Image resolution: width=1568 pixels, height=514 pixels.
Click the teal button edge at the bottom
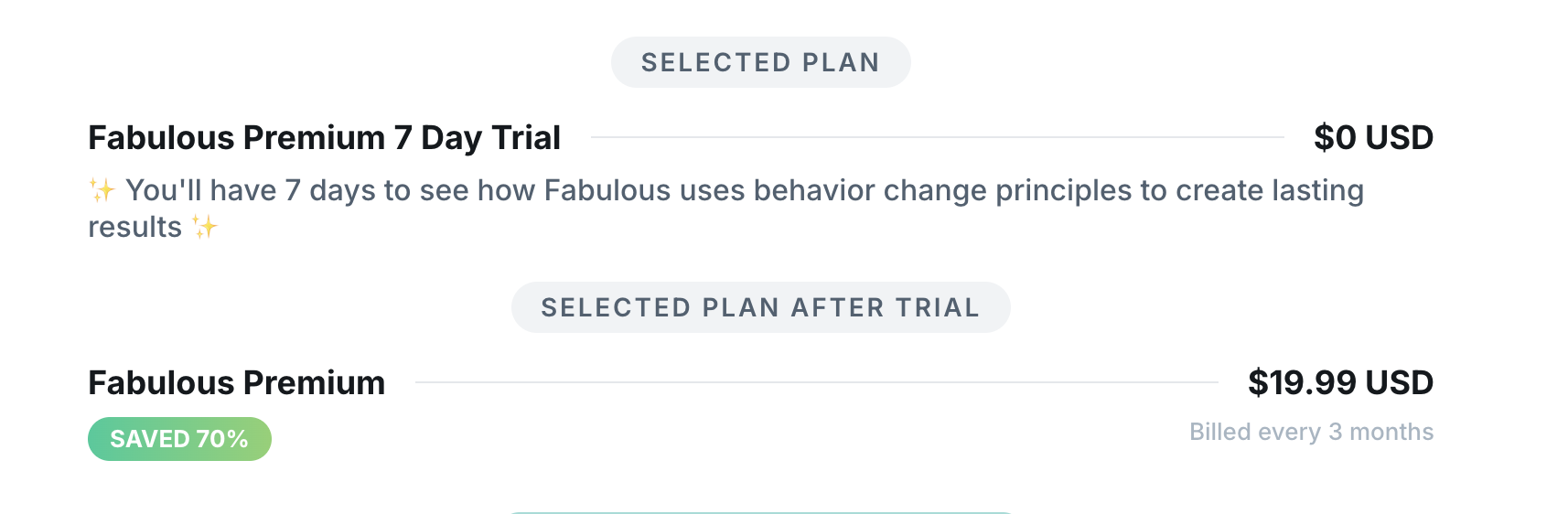coord(760,512)
